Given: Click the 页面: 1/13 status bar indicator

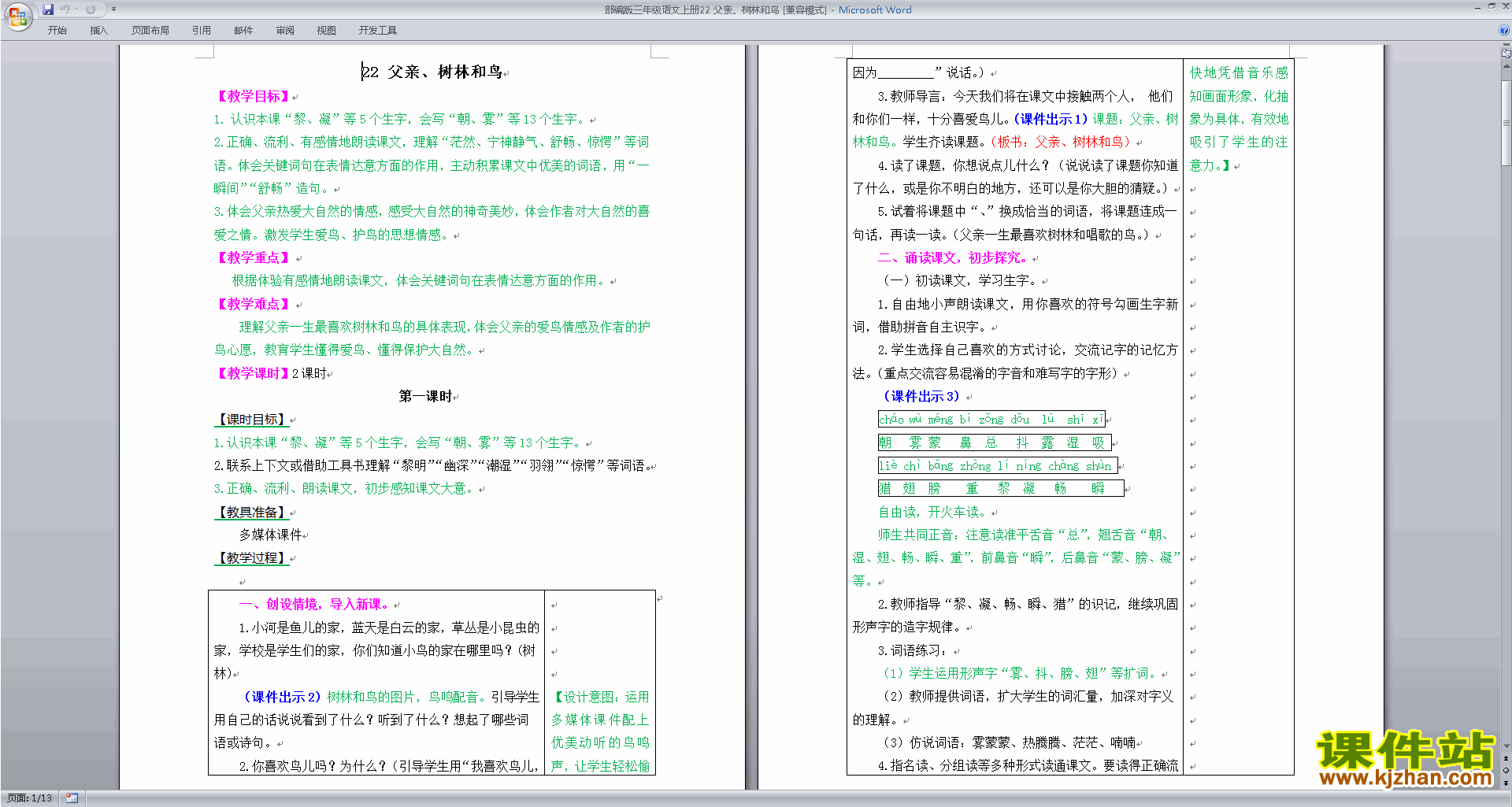Looking at the screenshot, I should tap(30, 798).
